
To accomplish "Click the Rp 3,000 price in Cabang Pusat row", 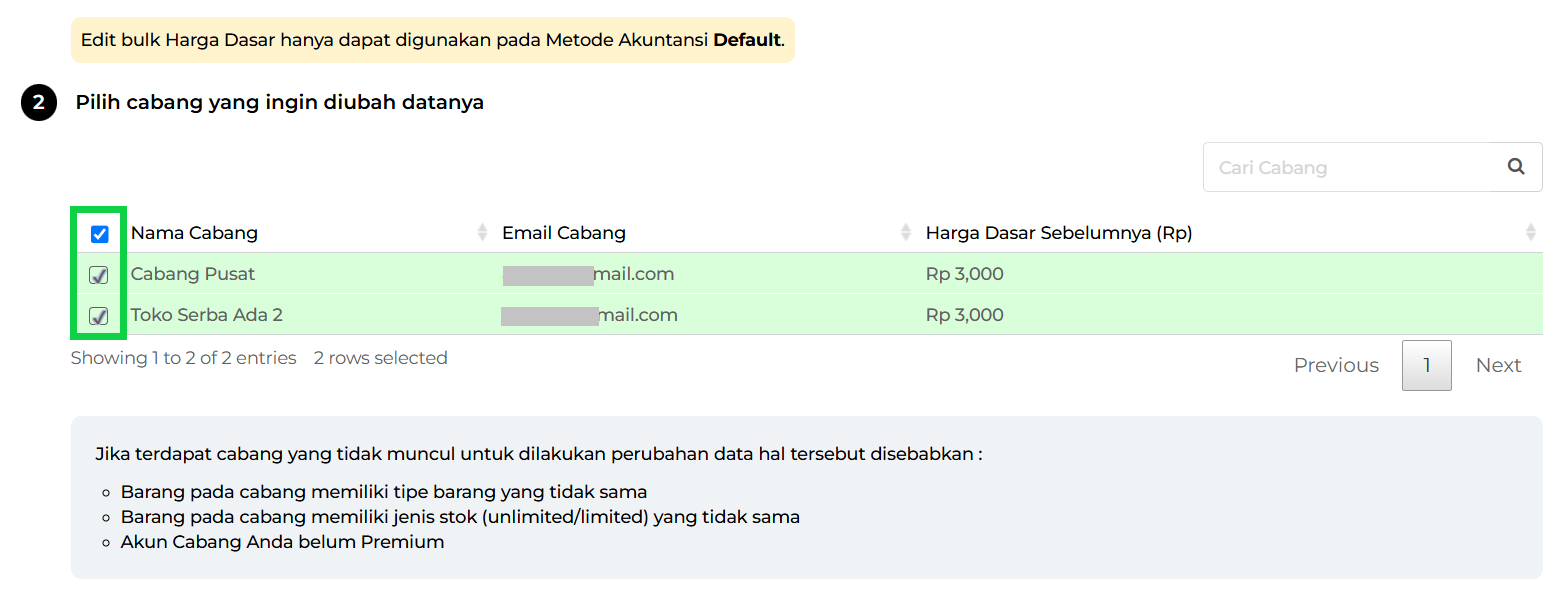I will click(x=964, y=274).
